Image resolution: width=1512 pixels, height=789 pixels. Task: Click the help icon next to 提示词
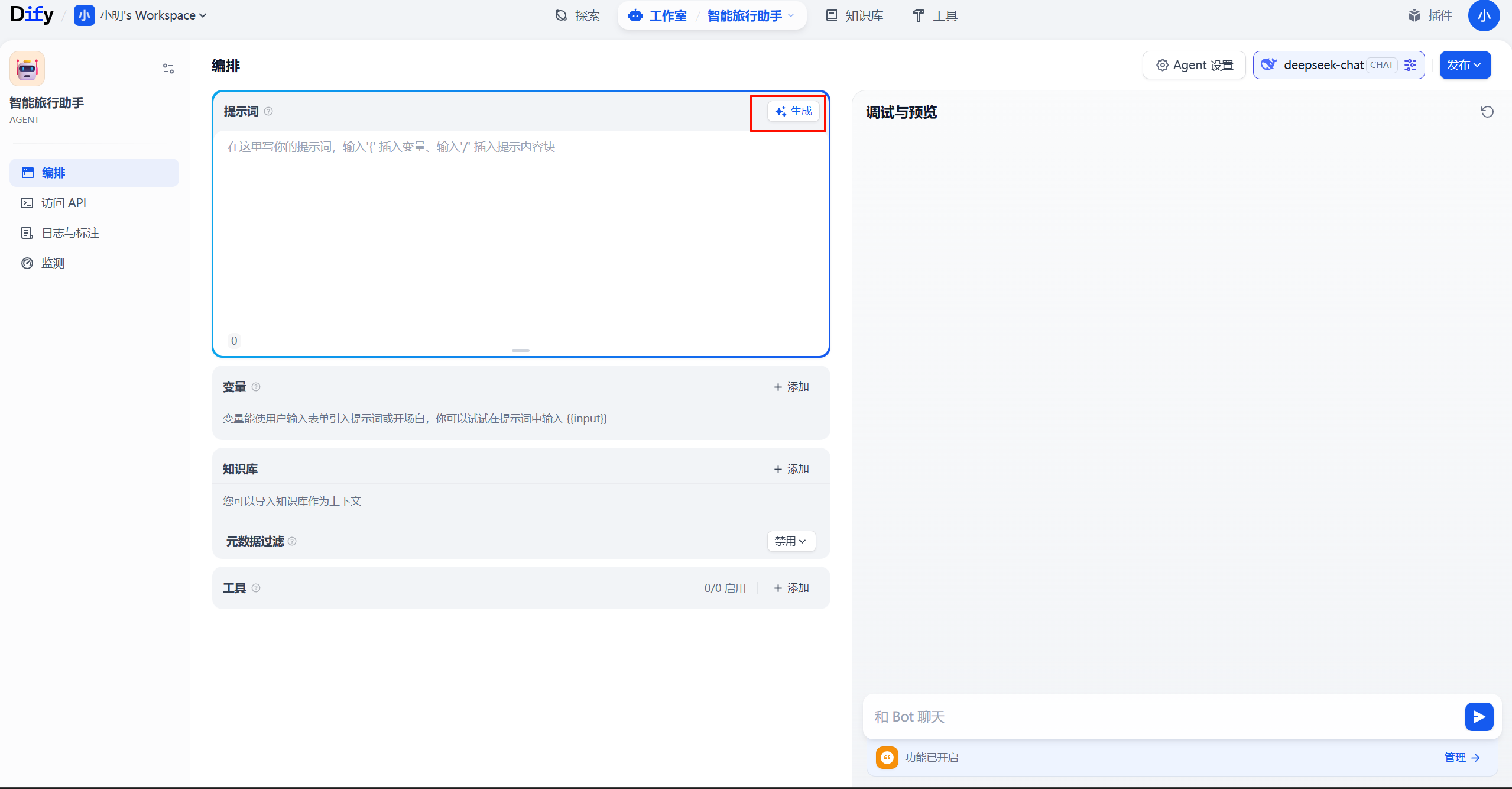tap(268, 111)
